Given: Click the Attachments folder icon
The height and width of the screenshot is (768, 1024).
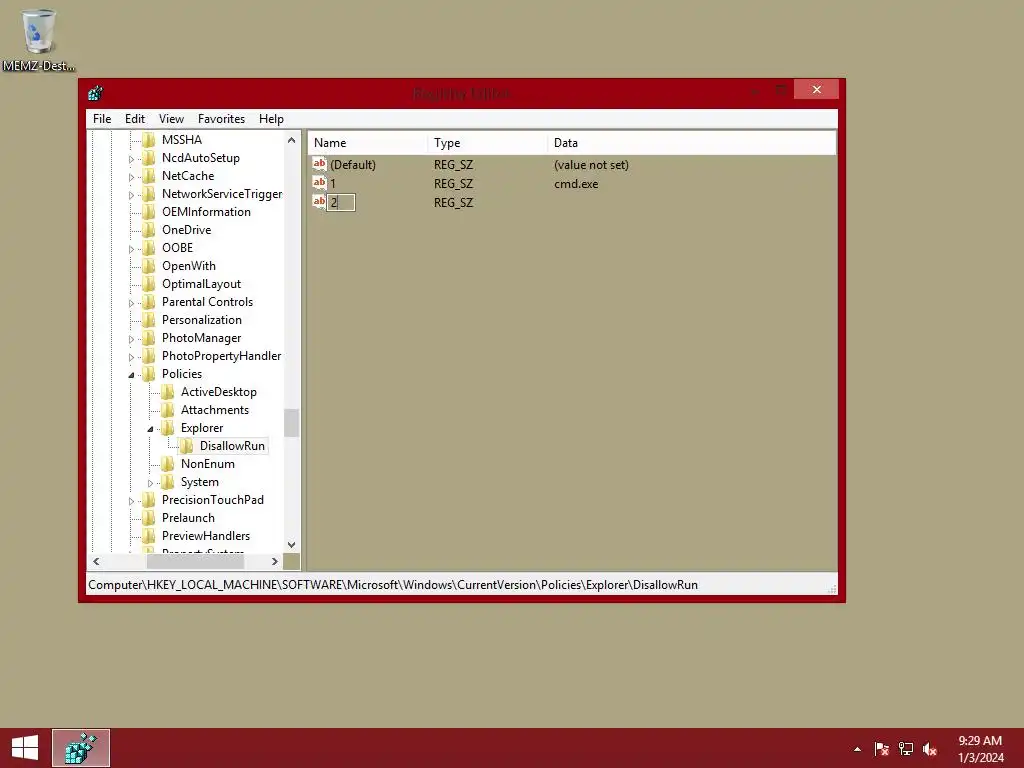Looking at the screenshot, I should 168,409.
